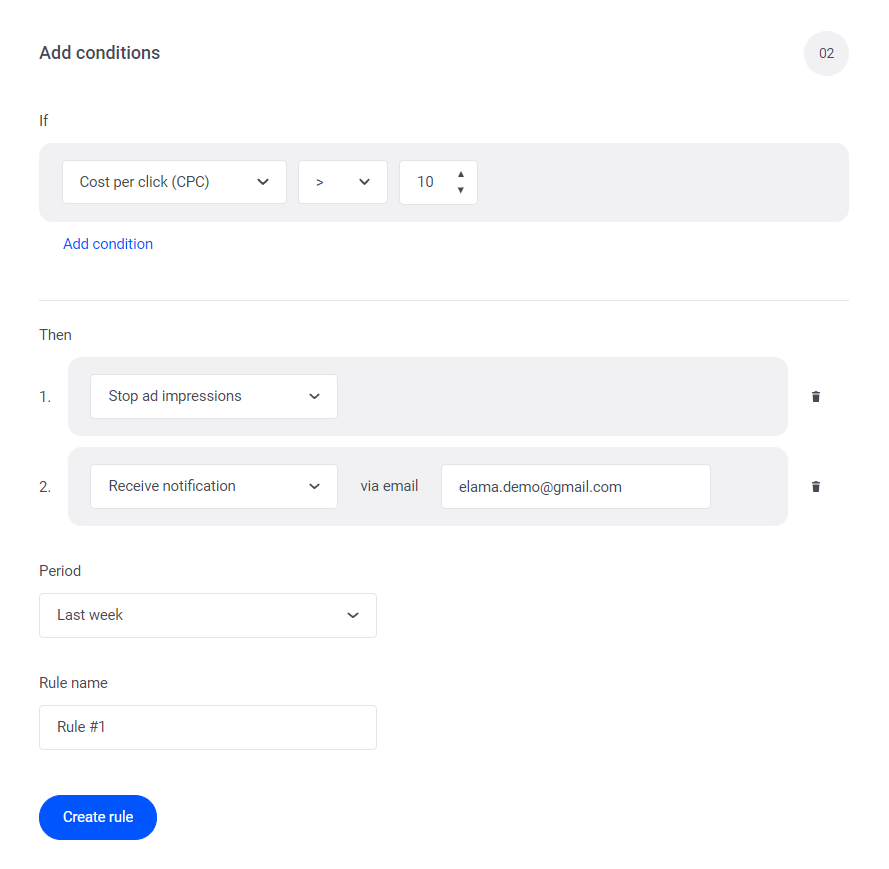Screen dimensions: 889x869
Task: Click the Create rule button
Action: click(x=98, y=817)
